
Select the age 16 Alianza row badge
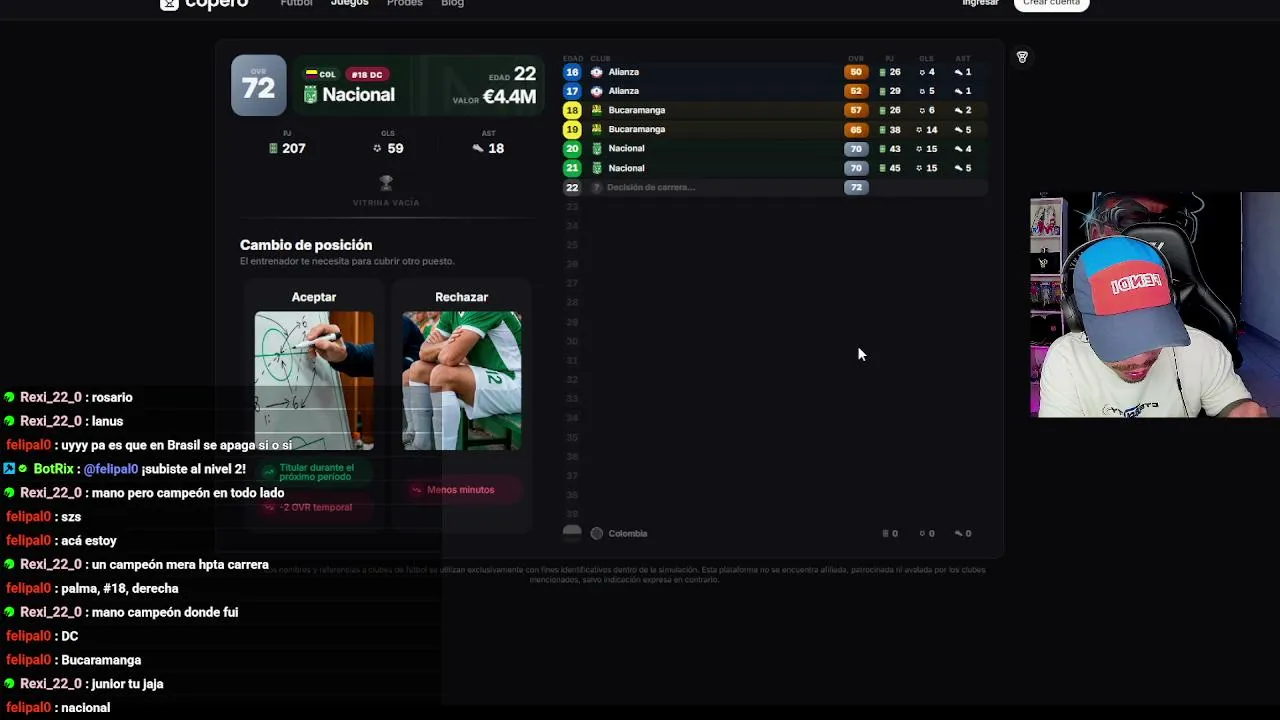[572, 72]
